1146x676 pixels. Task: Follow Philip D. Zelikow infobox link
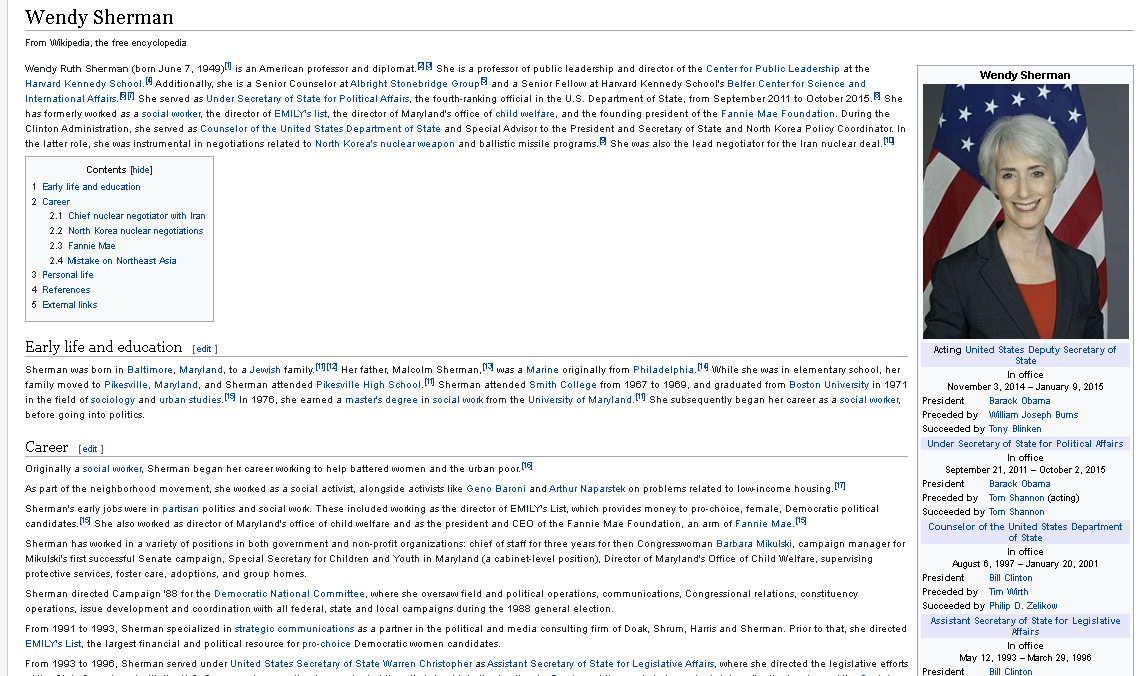click(1023, 606)
